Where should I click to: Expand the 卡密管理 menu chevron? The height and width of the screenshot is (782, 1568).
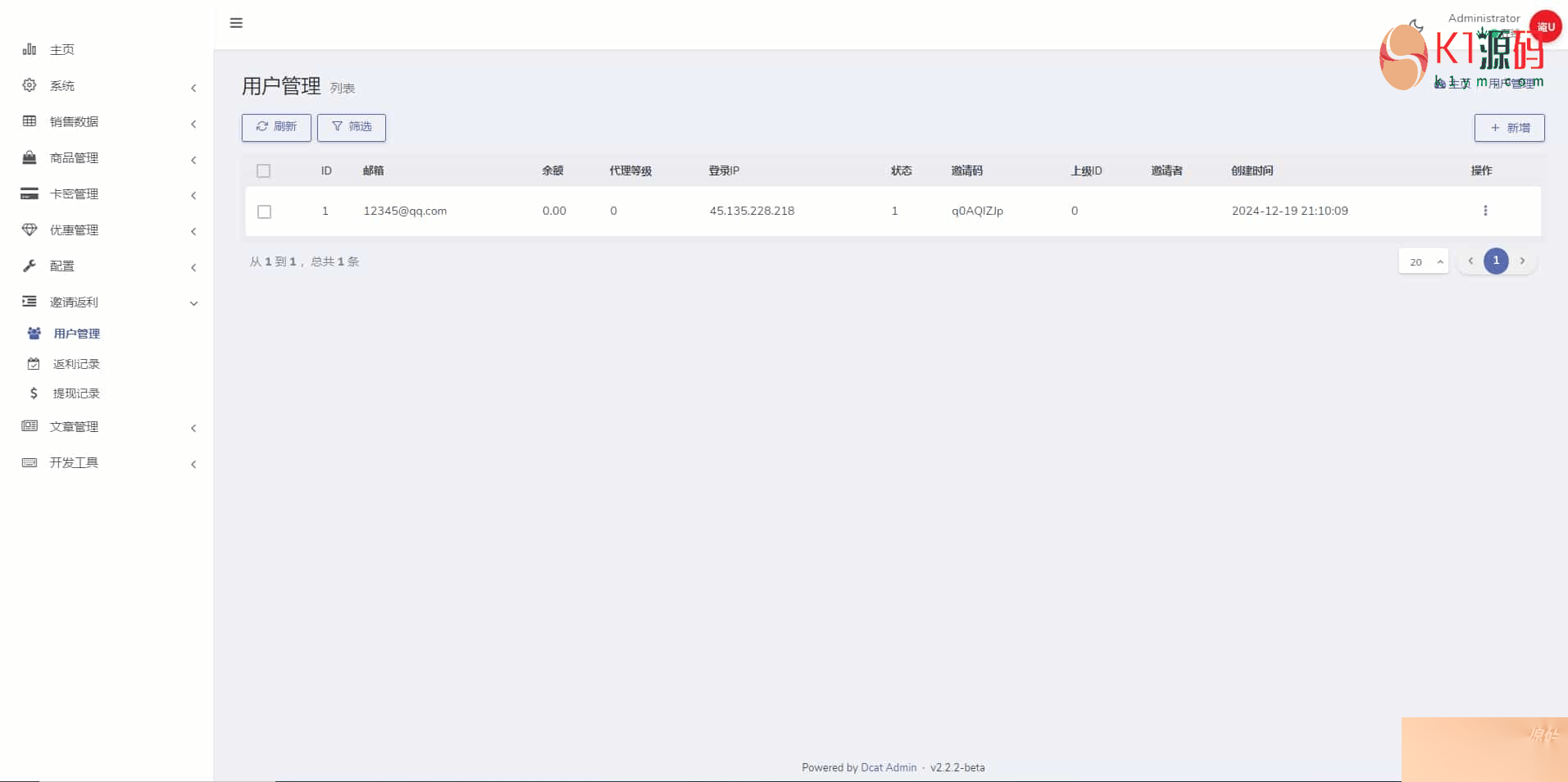tap(193, 195)
